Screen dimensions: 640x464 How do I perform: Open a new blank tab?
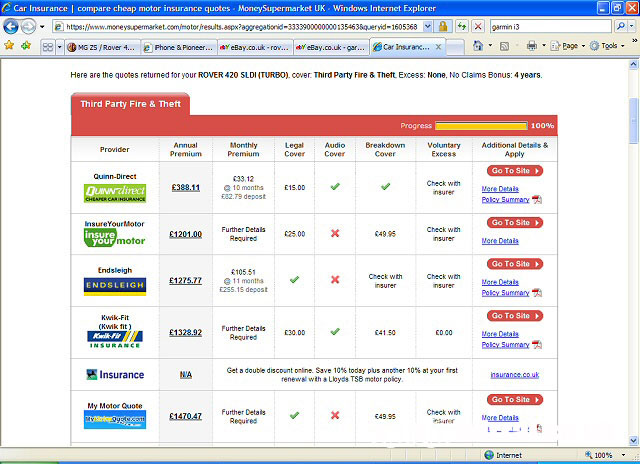[x=455, y=47]
